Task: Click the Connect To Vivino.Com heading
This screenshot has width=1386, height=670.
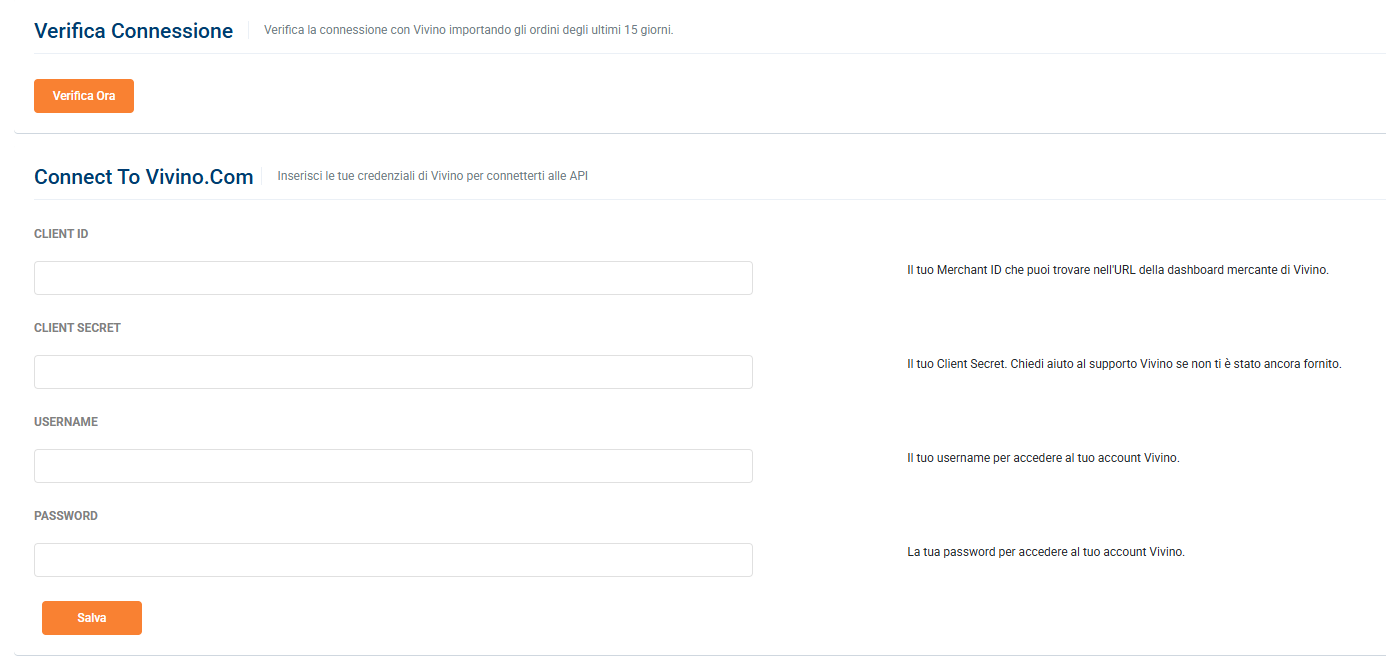Action: (x=143, y=177)
